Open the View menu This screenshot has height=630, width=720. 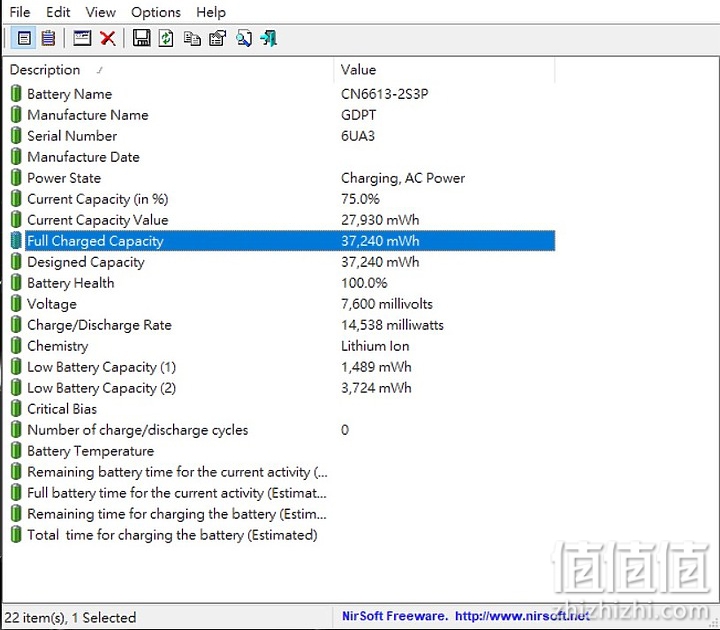pos(101,12)
